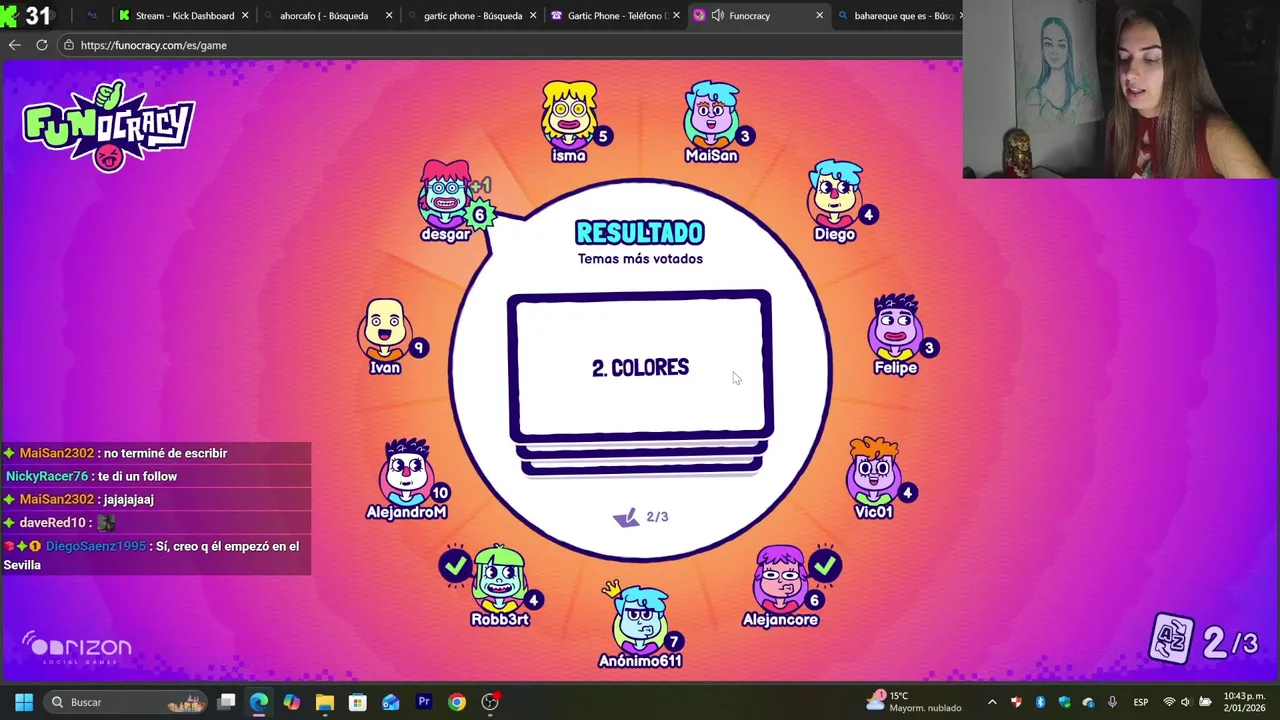Click MaiSan2302 username in chat
The image size is (1280, 720).
pos(56,453)
